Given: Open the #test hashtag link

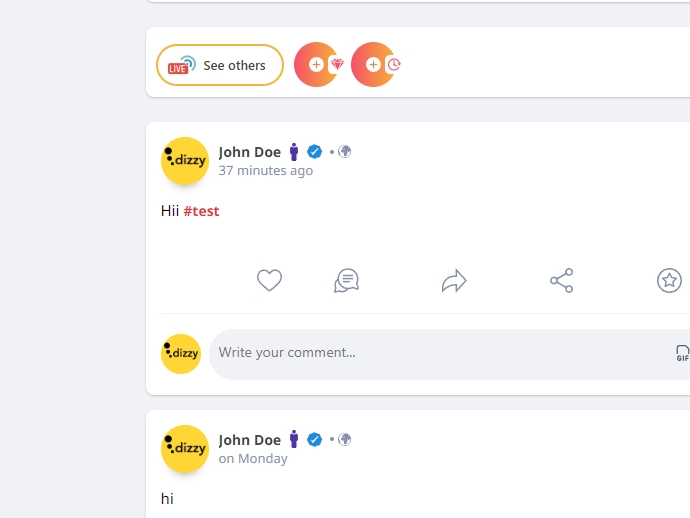Looking at the screenshot, I should click(x=201, y=211).
